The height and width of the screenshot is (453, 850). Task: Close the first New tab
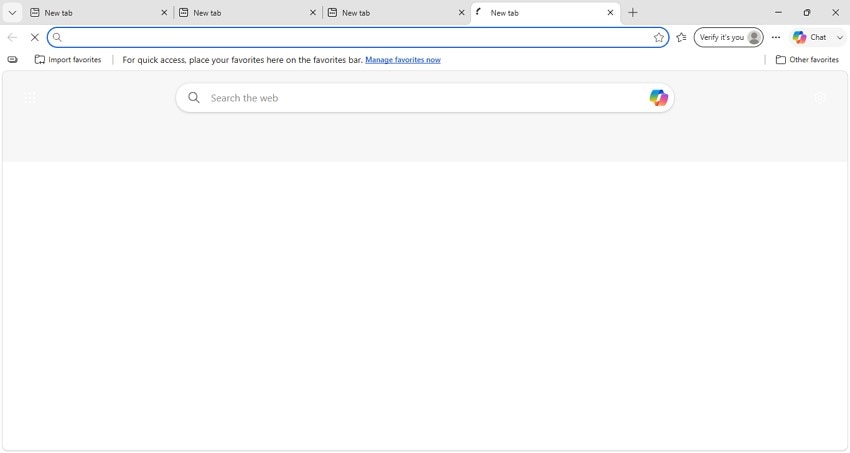point(164,12)
